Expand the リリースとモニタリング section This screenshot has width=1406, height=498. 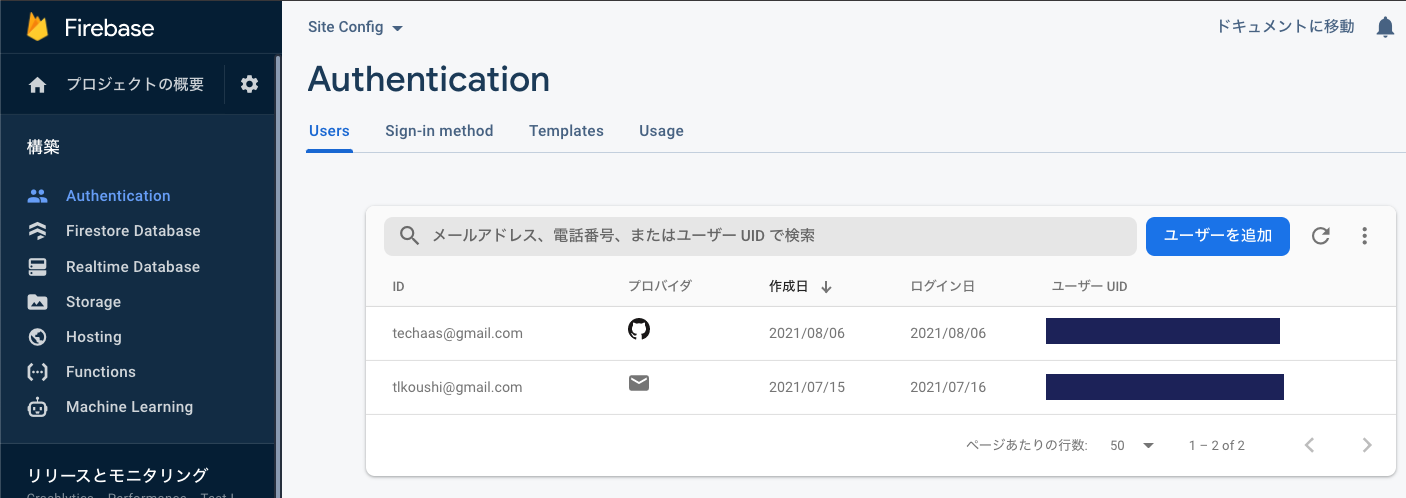coord(117,475)
